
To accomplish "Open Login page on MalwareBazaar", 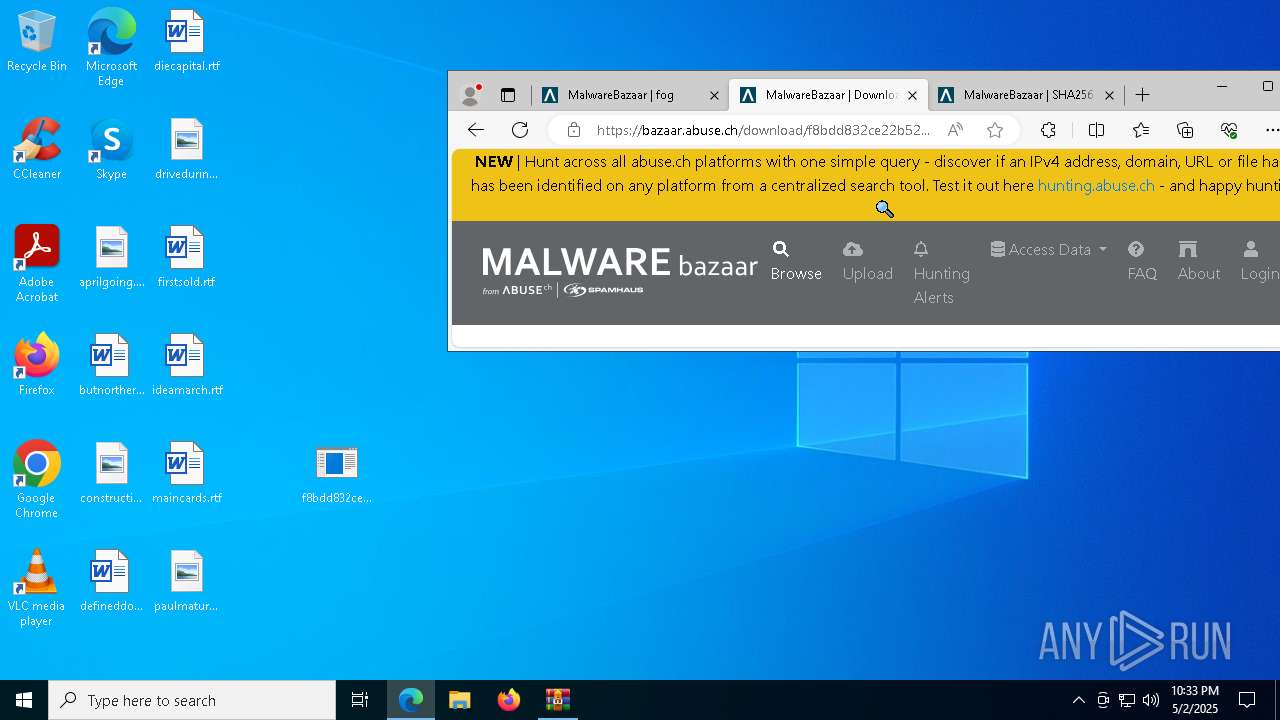I will click(1259, 261).
